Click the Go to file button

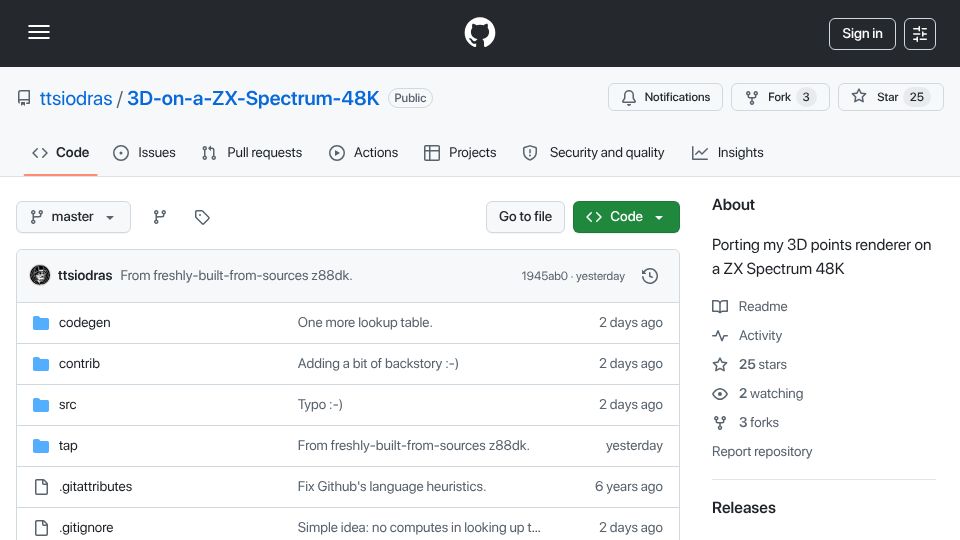coord(525,217)
